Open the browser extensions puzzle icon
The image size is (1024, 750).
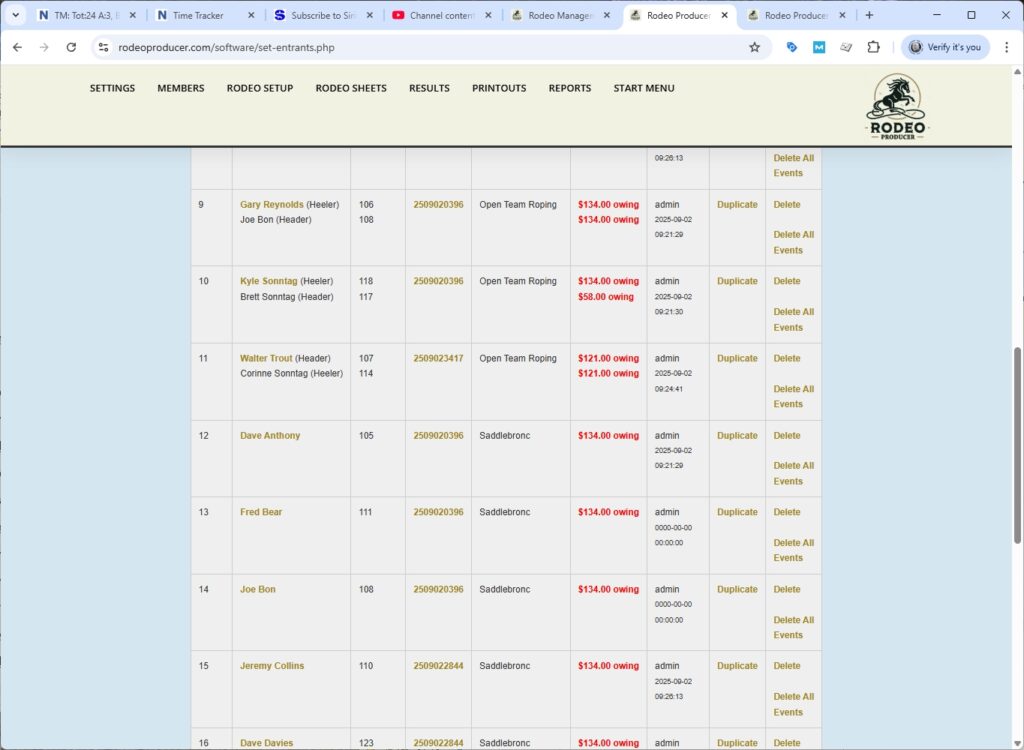[873, 47]
